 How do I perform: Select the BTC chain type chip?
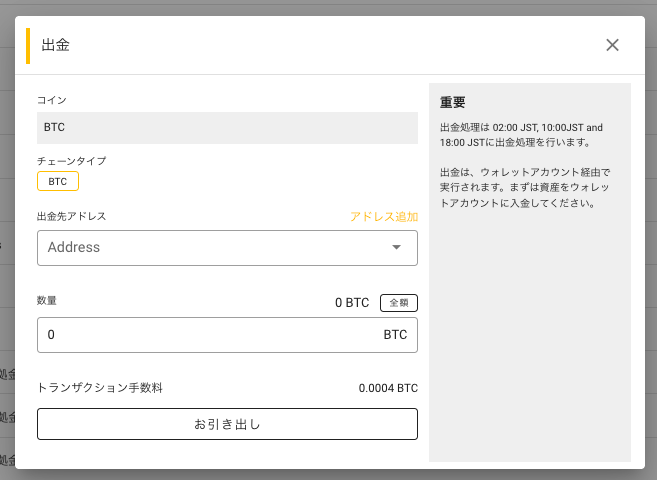(x=58, y=181)
